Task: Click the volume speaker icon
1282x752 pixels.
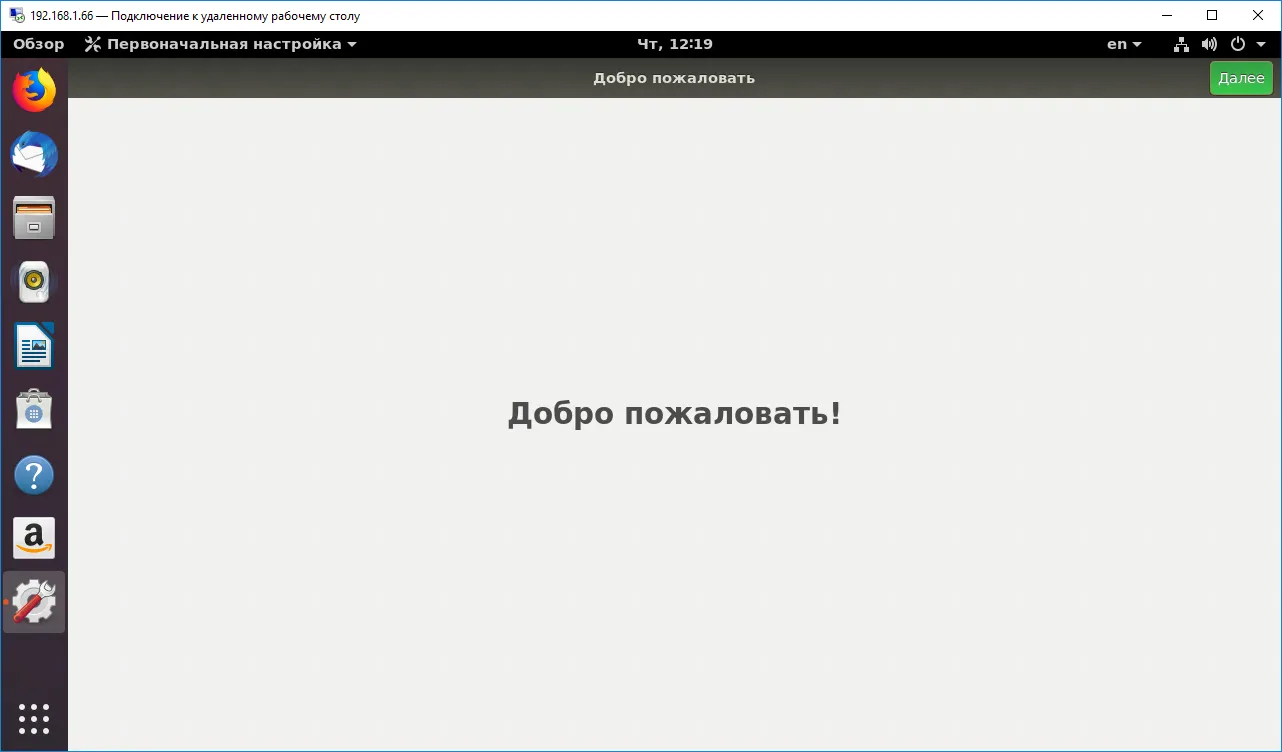Action: (1209, 44)
